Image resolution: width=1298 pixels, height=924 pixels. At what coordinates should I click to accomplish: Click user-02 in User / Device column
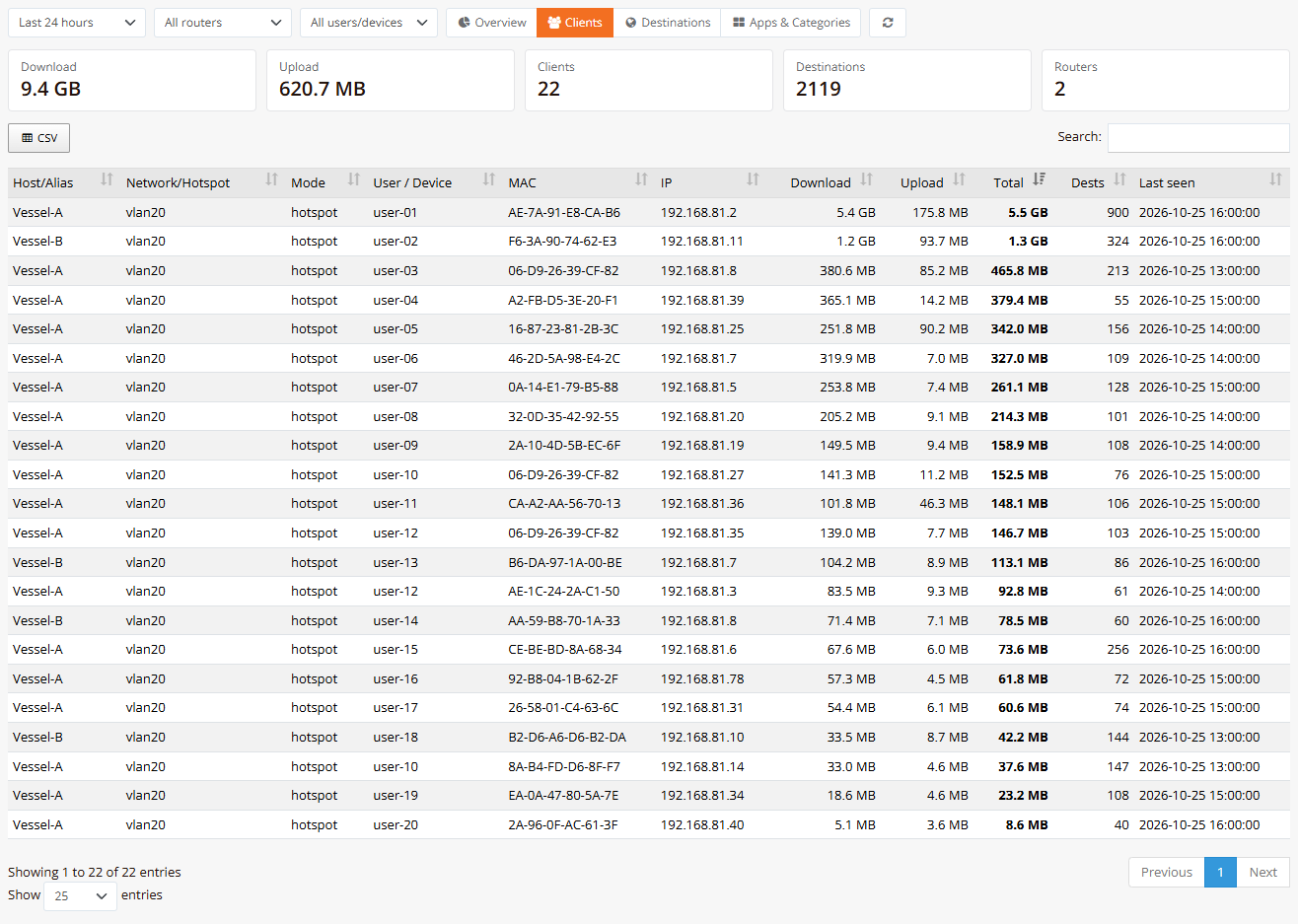(396, 241)
